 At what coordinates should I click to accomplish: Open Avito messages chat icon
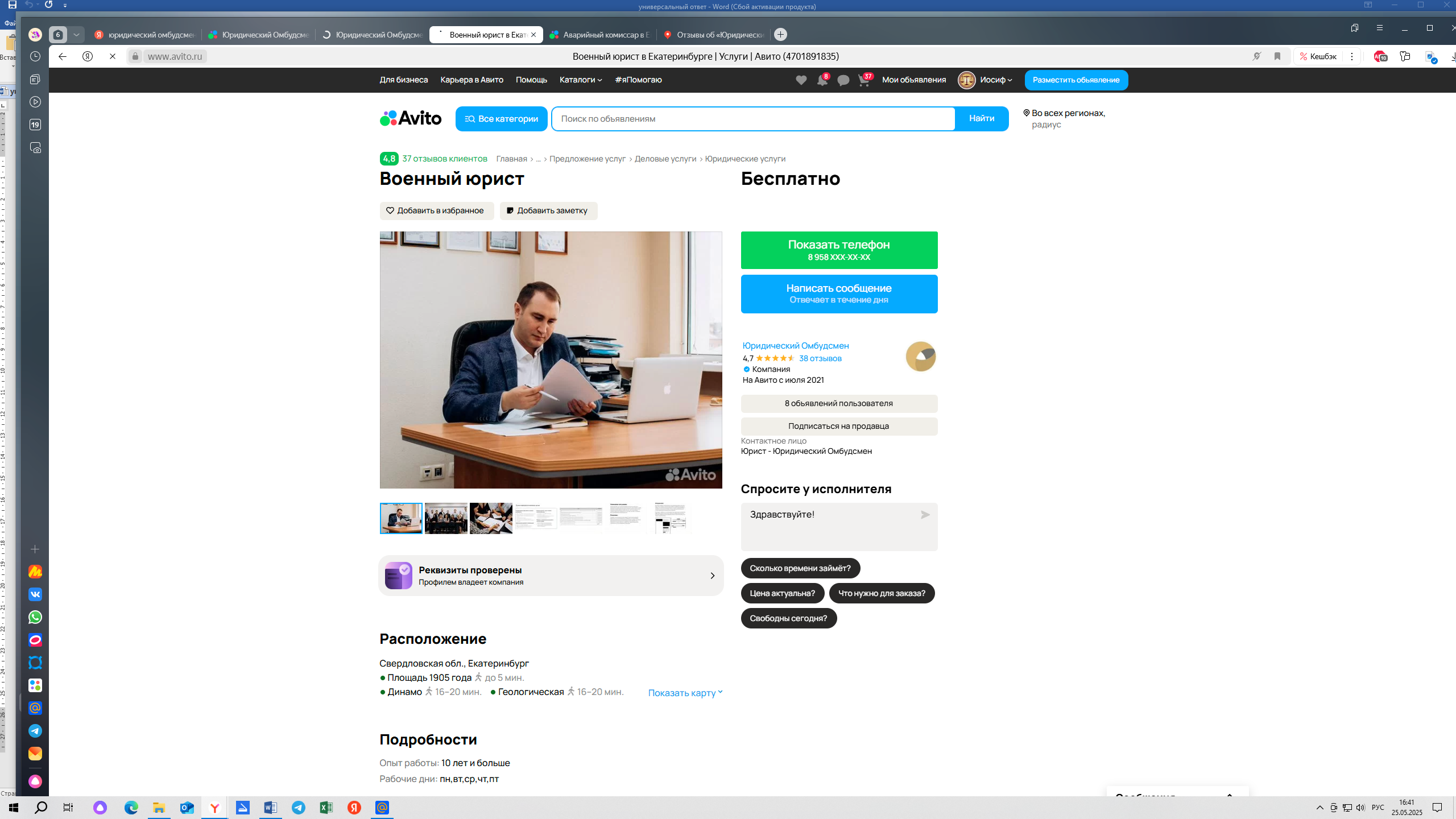point(843,80)
